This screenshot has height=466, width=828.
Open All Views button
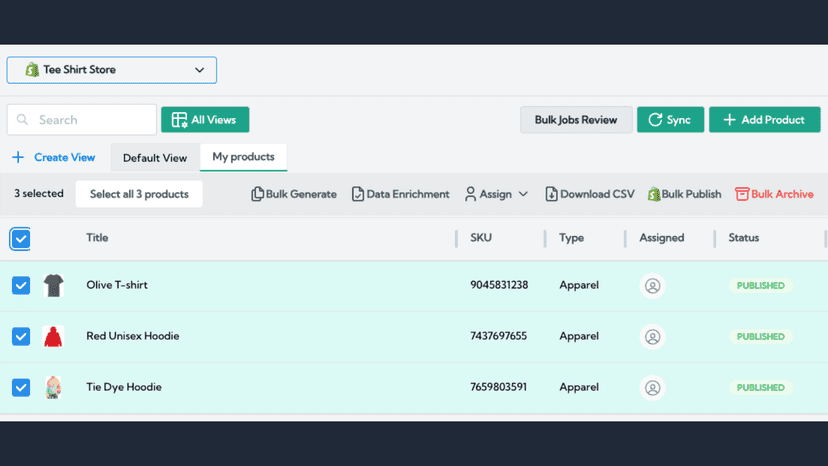pyautogui.click(x=205, y=120)
